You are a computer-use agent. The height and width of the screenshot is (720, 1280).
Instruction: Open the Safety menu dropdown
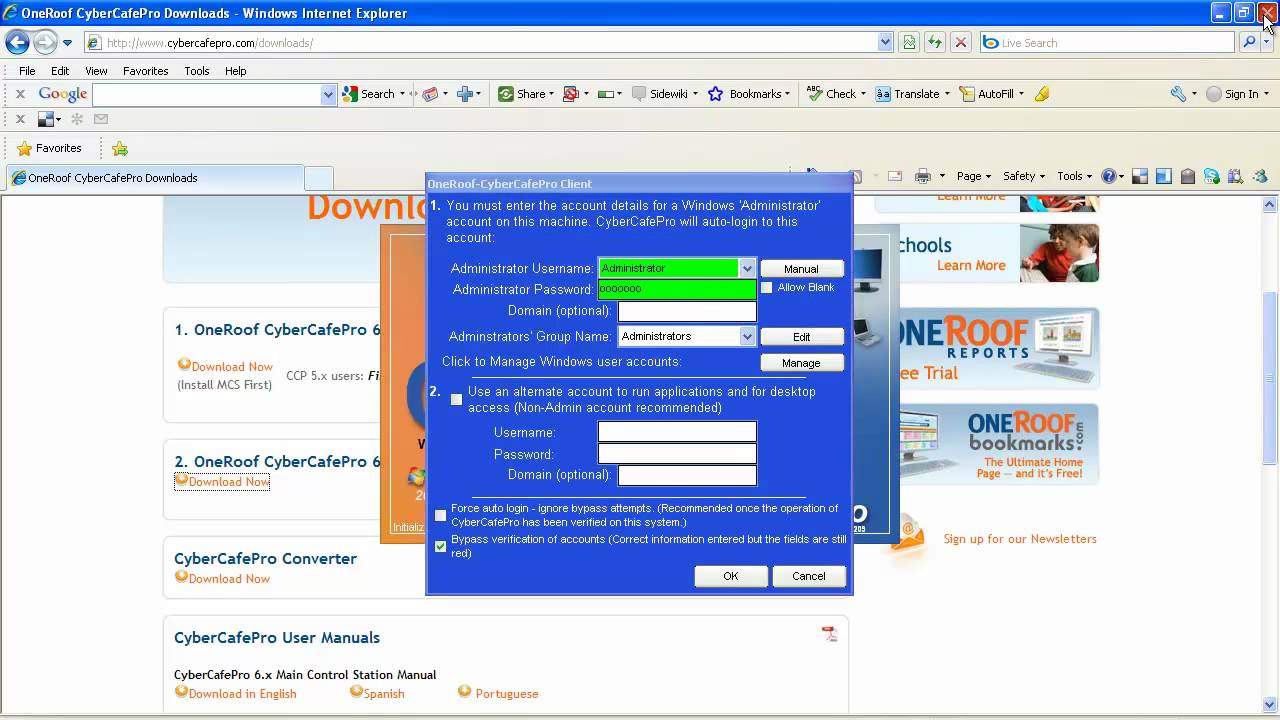coord(1024,176)
